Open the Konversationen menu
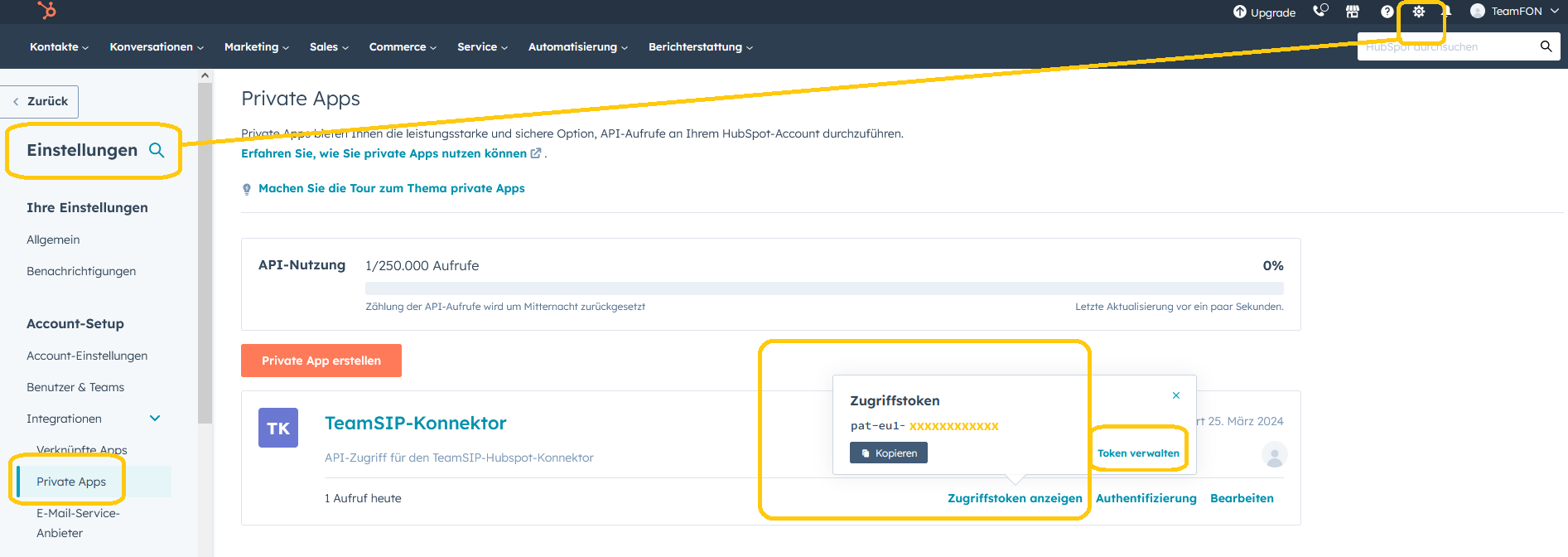Image resolution: width=1568 pixels, height=557 pixels. tap(157, 47)
